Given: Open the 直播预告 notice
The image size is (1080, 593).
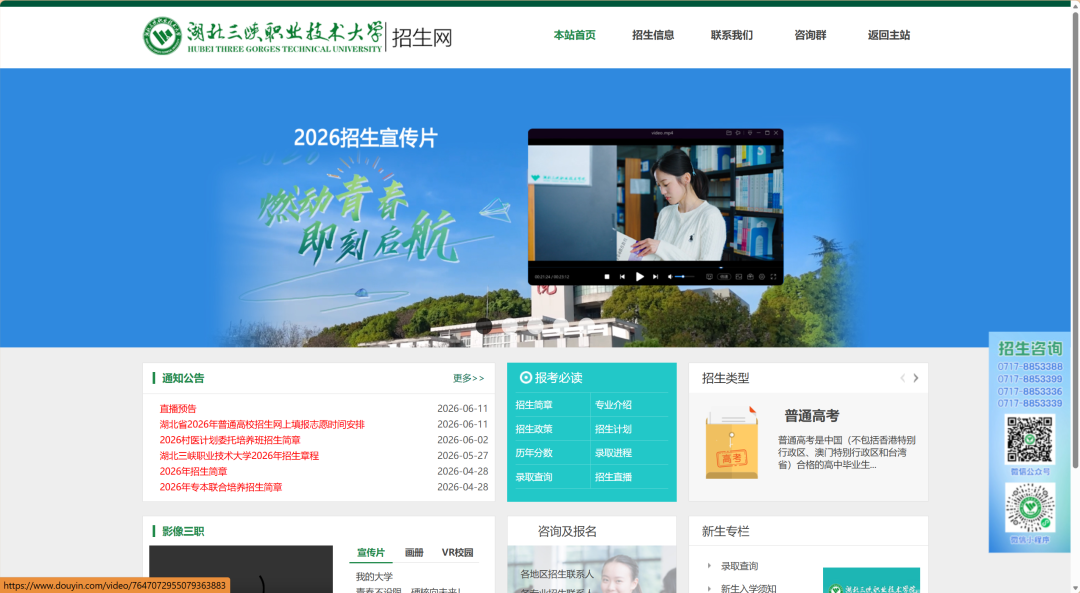Looking at the screenshot, I should pyautogui.click(x=178, y=408).
